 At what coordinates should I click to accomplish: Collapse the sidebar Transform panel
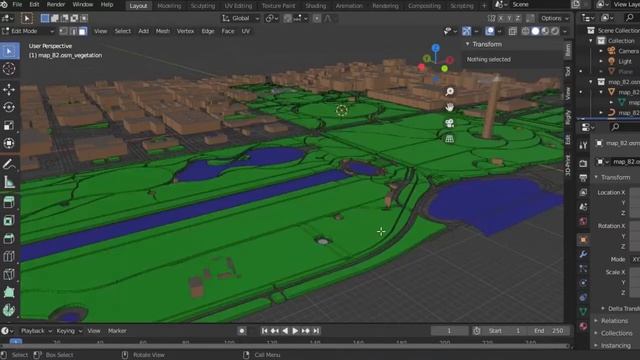(468, 44)
